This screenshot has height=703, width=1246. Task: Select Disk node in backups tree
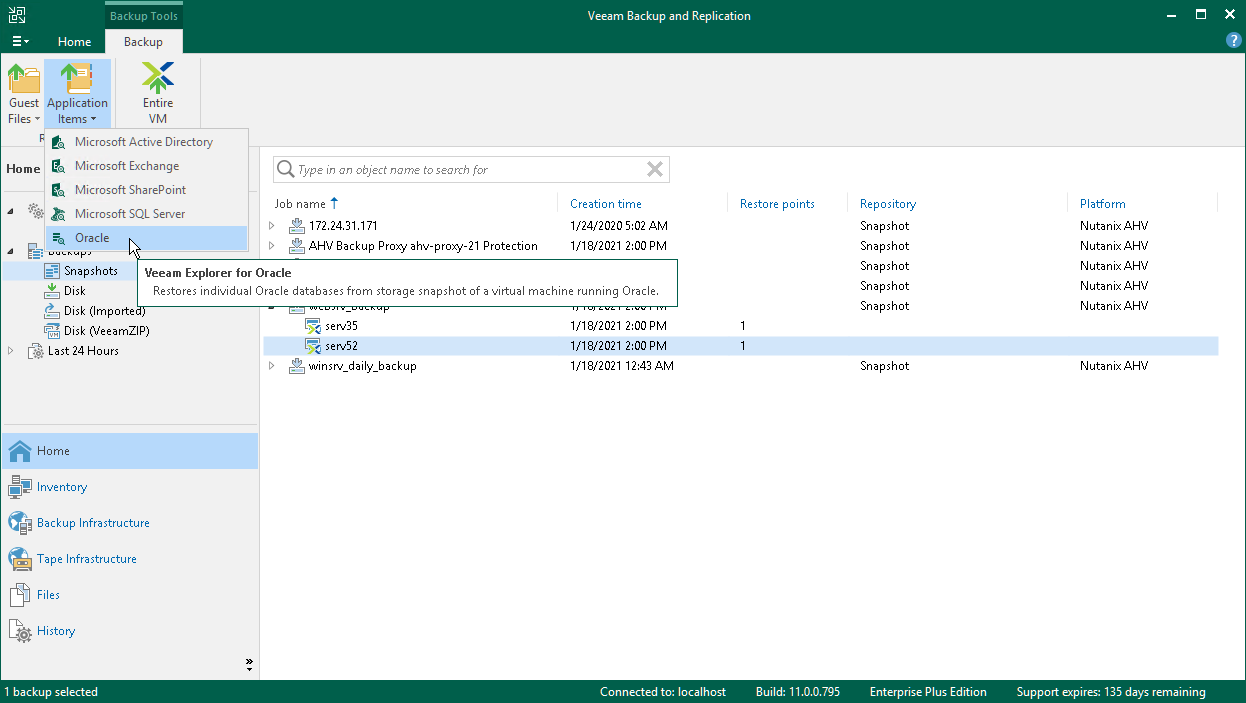pos(75,291)
